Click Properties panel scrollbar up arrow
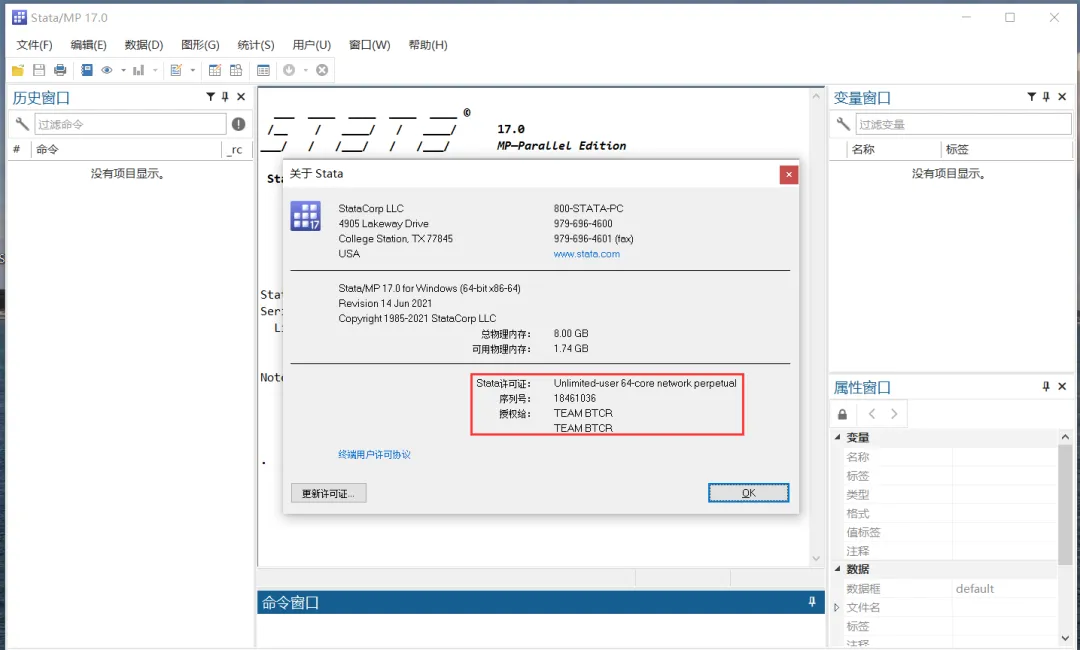Image resolution: width=1080 pixels, height=650 pixels. 1065,437
